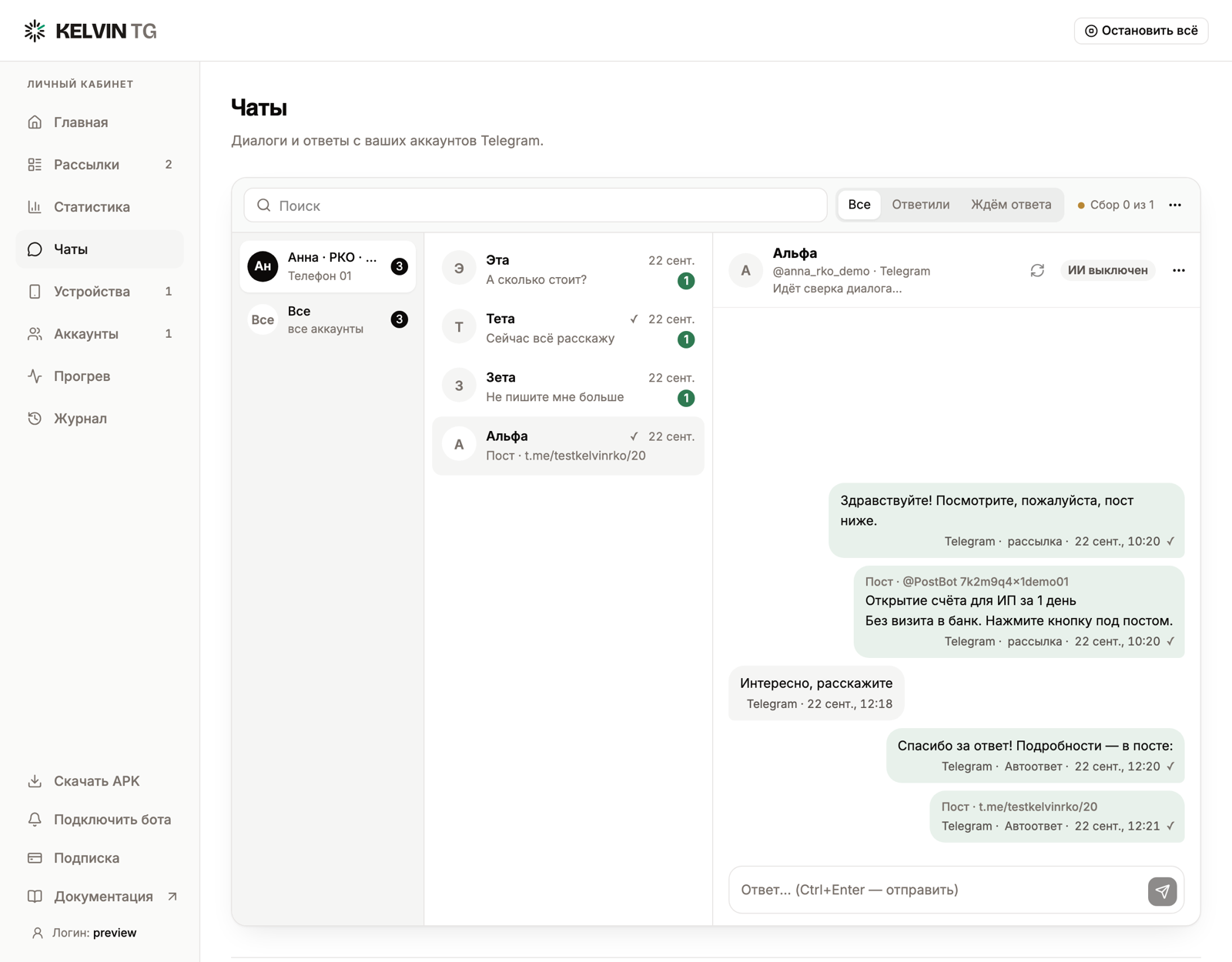Click the Kelvin TG logo icon
Viewport: 1232px width, 962px height.
pyautogui.click(x=35, y=31)
